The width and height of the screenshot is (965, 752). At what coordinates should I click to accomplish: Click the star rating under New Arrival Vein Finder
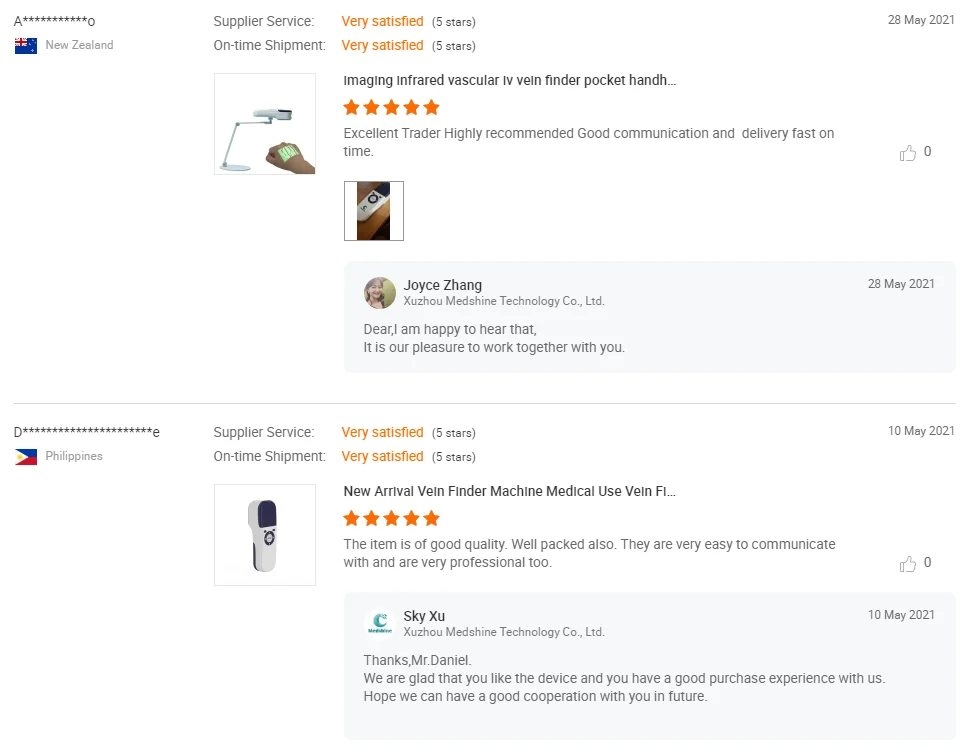(x=391, y=519)
